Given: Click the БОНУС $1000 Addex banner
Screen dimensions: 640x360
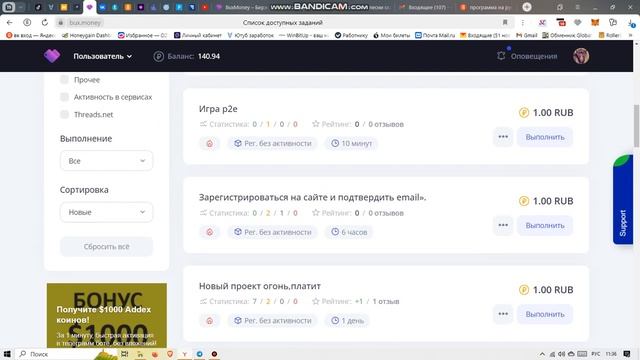Looking at the screenshot, I should click(x=107, y=315).
